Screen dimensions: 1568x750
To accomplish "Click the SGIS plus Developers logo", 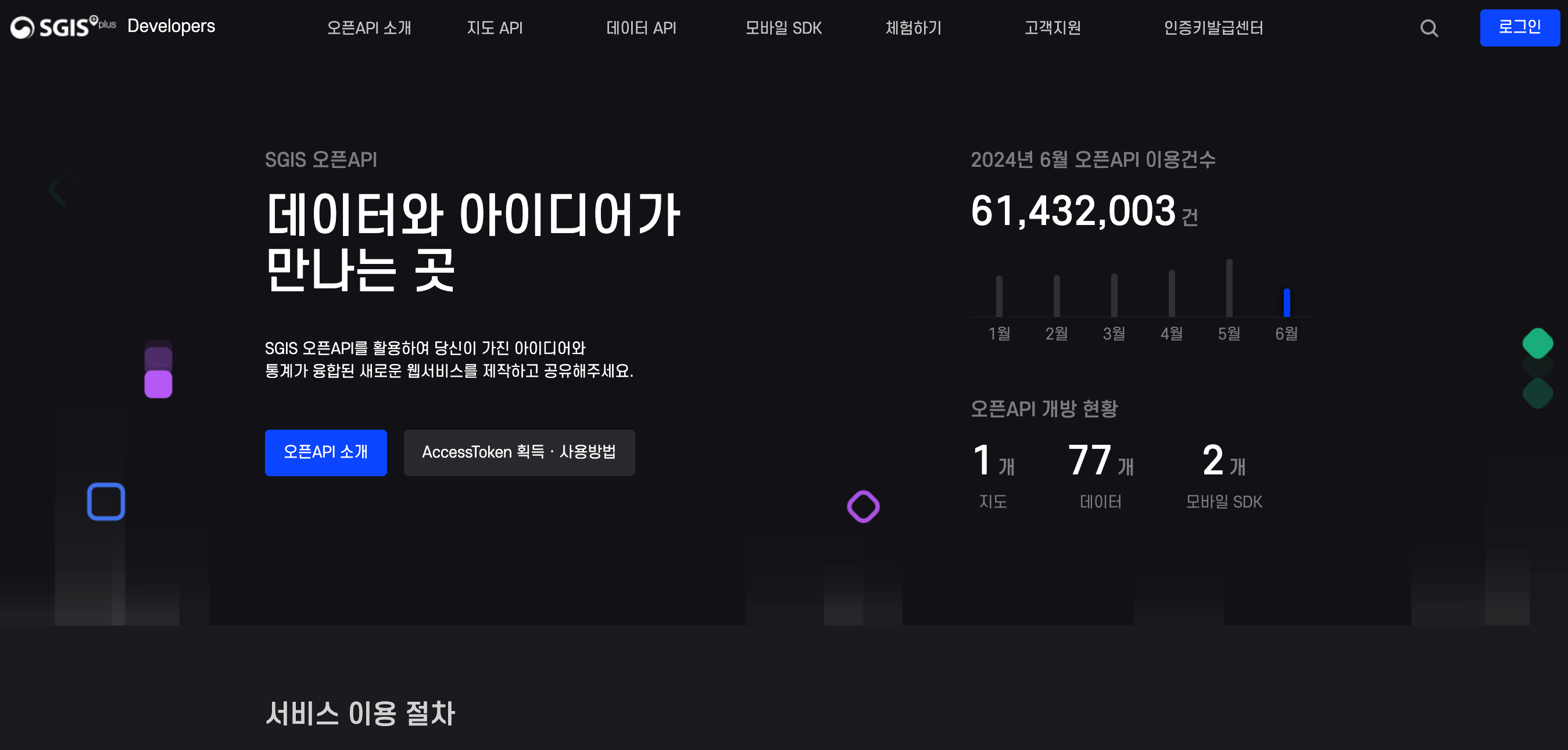I will point(113,27).
